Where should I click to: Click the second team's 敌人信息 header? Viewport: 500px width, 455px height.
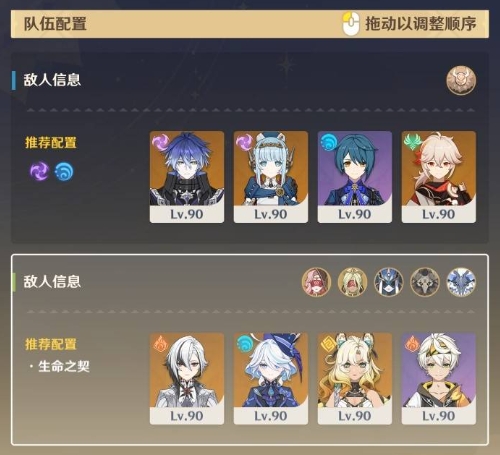tap(52, 282)
